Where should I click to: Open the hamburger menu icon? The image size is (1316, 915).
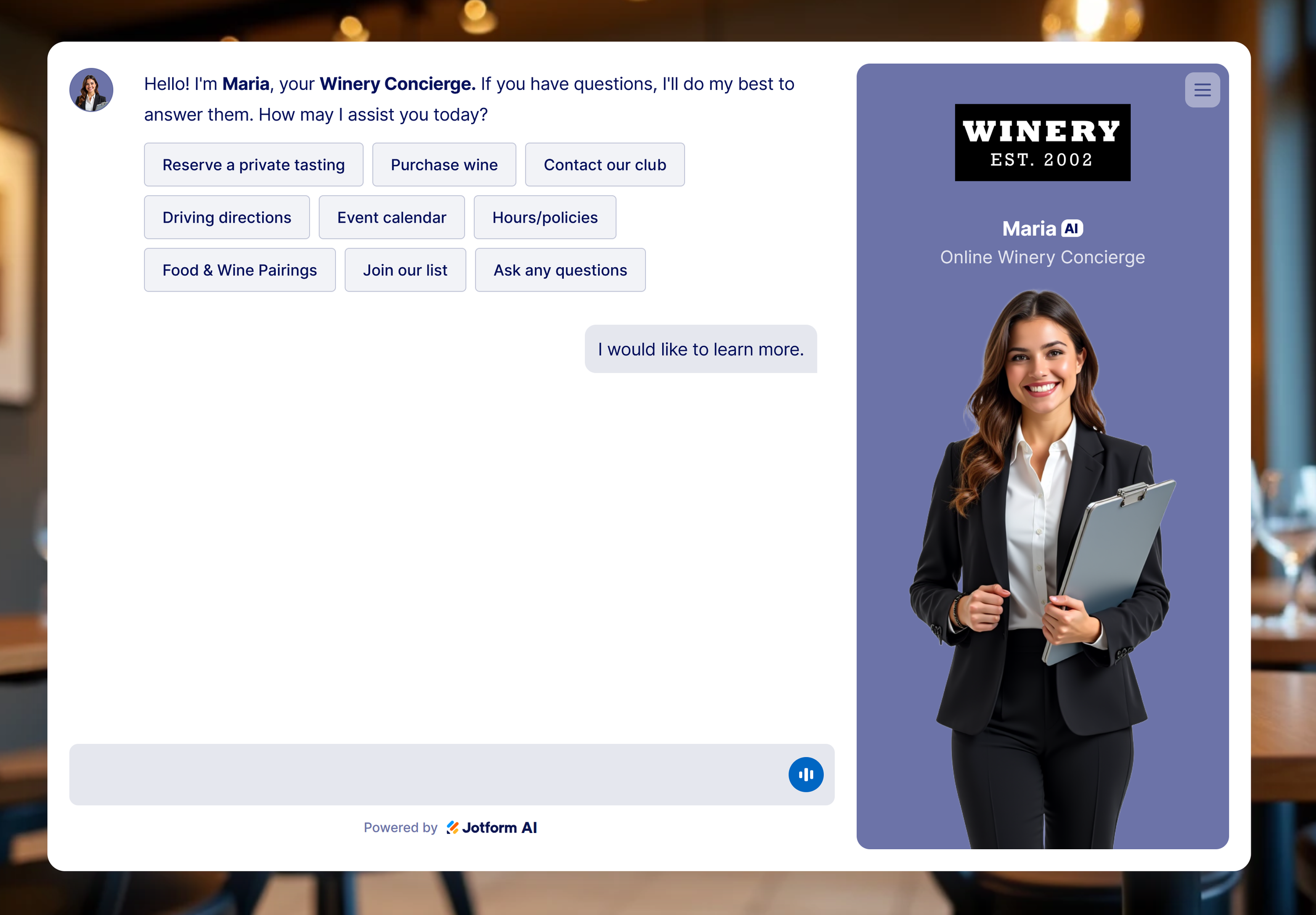[1202, 90]
